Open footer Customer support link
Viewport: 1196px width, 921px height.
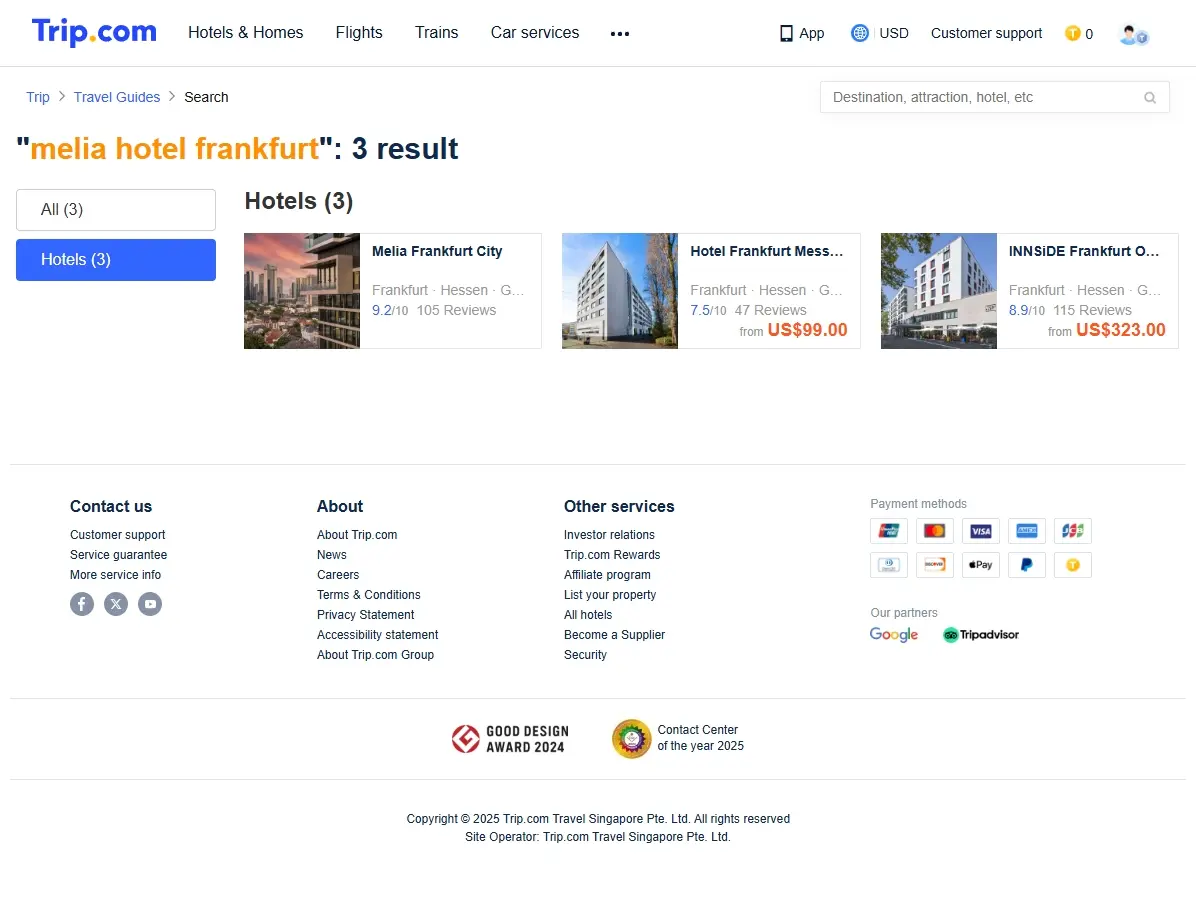pos(117,535)
